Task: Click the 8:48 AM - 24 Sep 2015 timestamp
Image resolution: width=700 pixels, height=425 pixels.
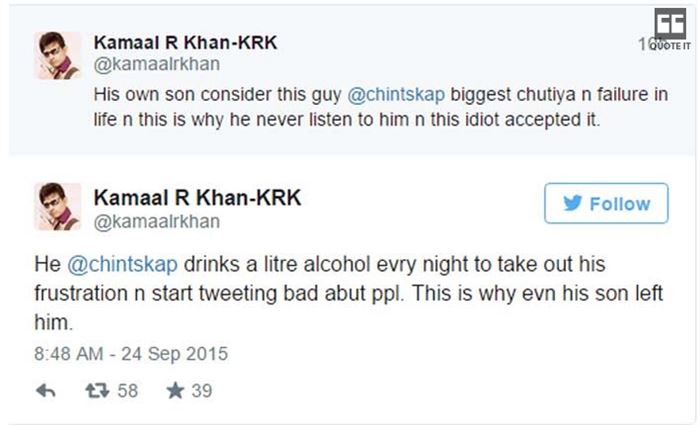Action: click(132, 354)
